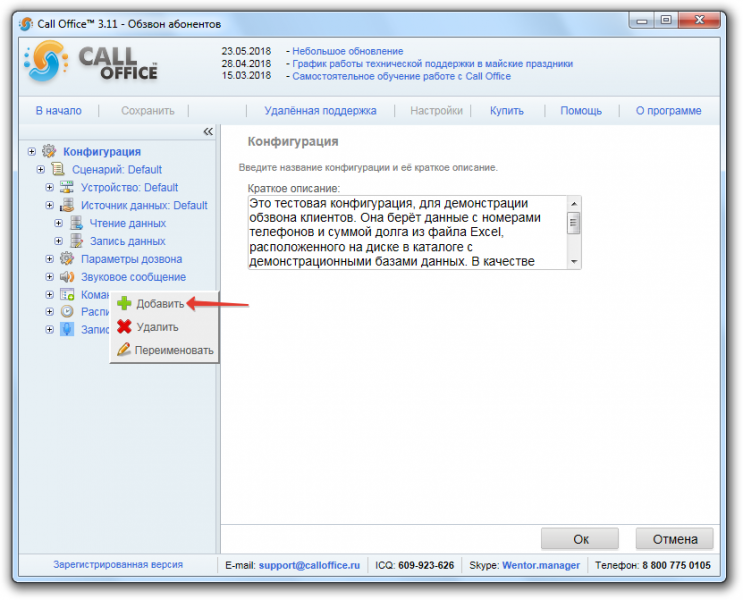Select the Параметры дозвона tree label
Image resolution: width=743 pixels, height=600 pixels.
coord(131,259)
